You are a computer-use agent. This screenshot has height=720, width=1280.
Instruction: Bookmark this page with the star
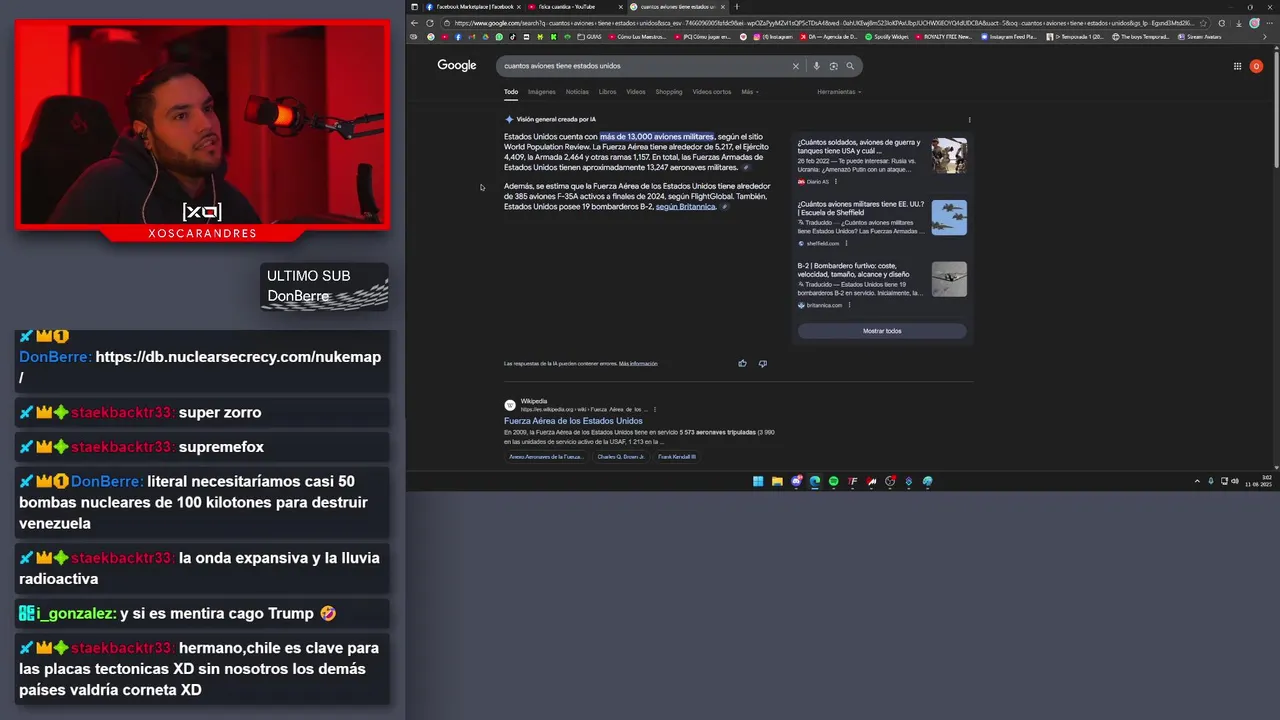click(x=1205, y=22)
